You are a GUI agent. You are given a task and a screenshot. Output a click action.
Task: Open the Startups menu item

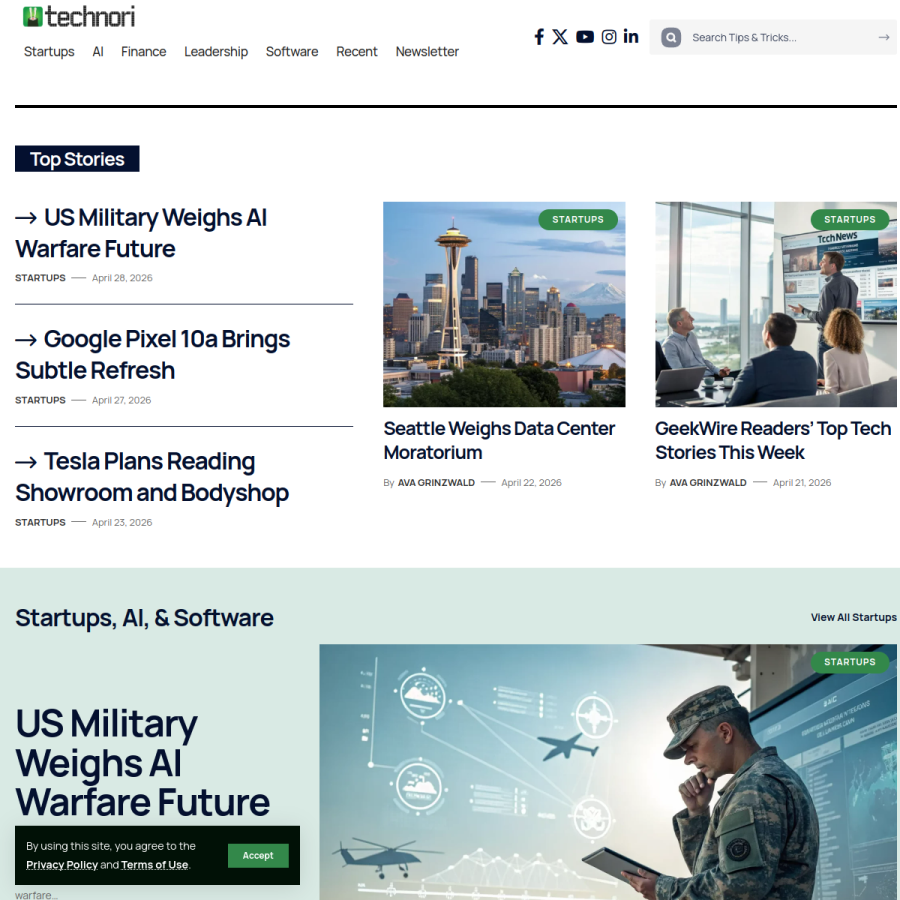click(x=49, y=52)
